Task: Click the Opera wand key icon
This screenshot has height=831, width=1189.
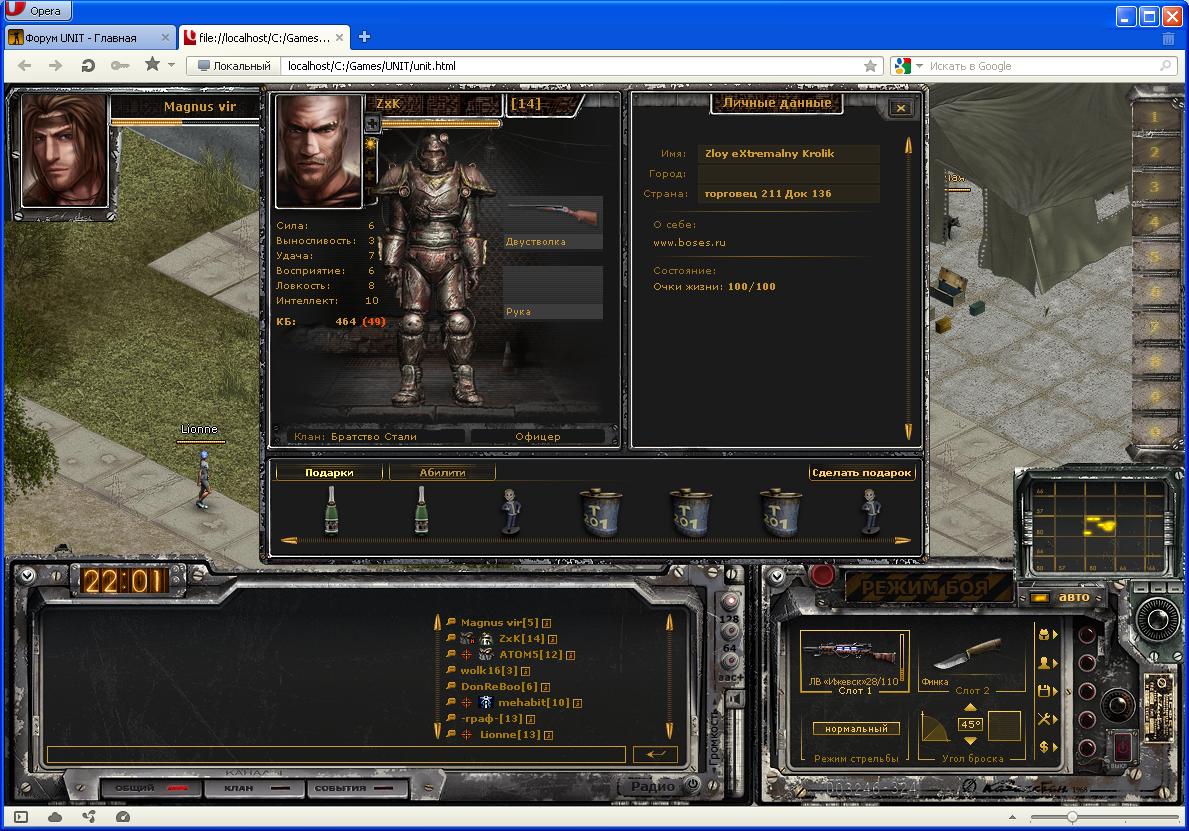Action: coord(120,66)
